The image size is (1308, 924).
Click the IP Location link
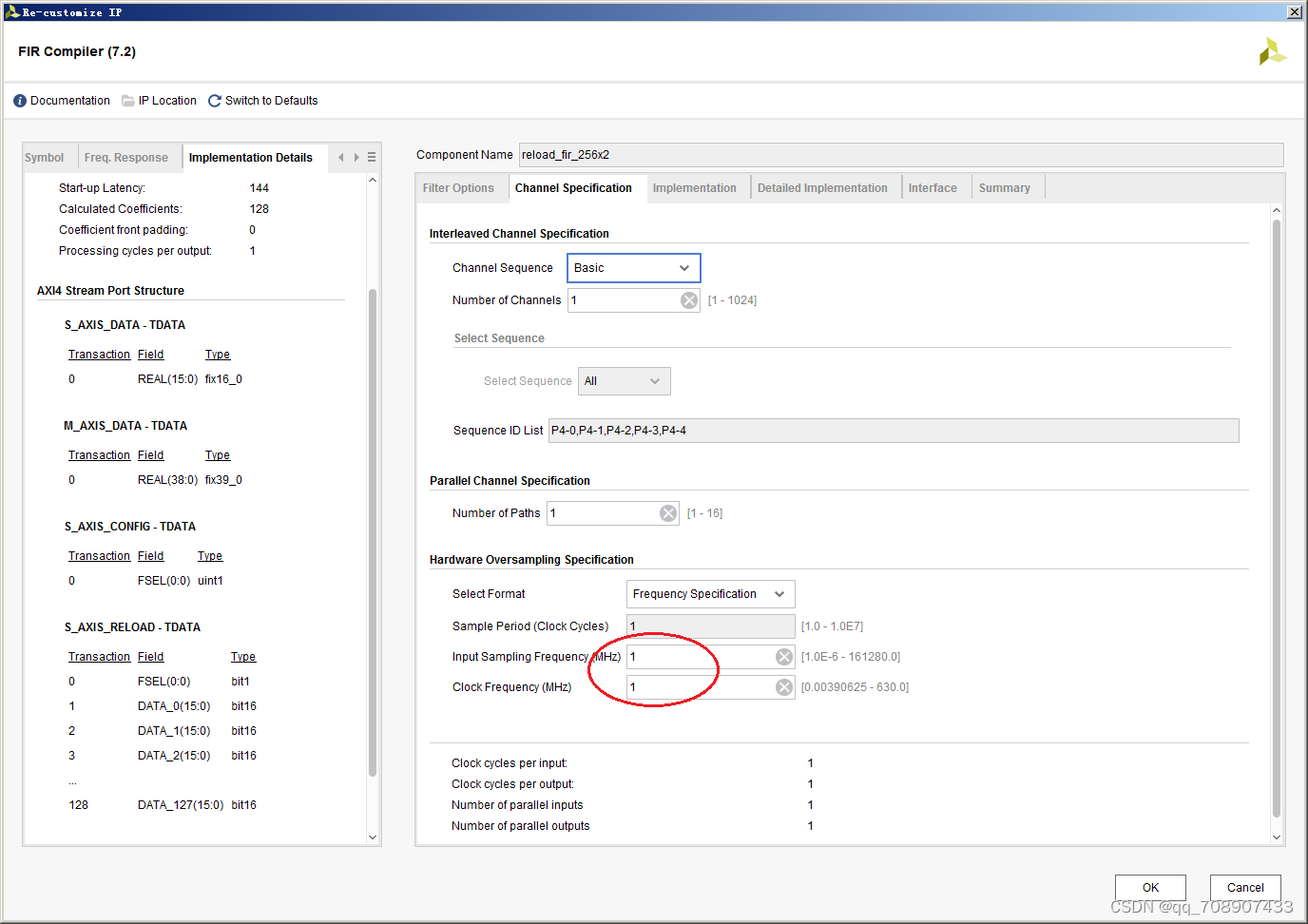click(x=167, y=101)
